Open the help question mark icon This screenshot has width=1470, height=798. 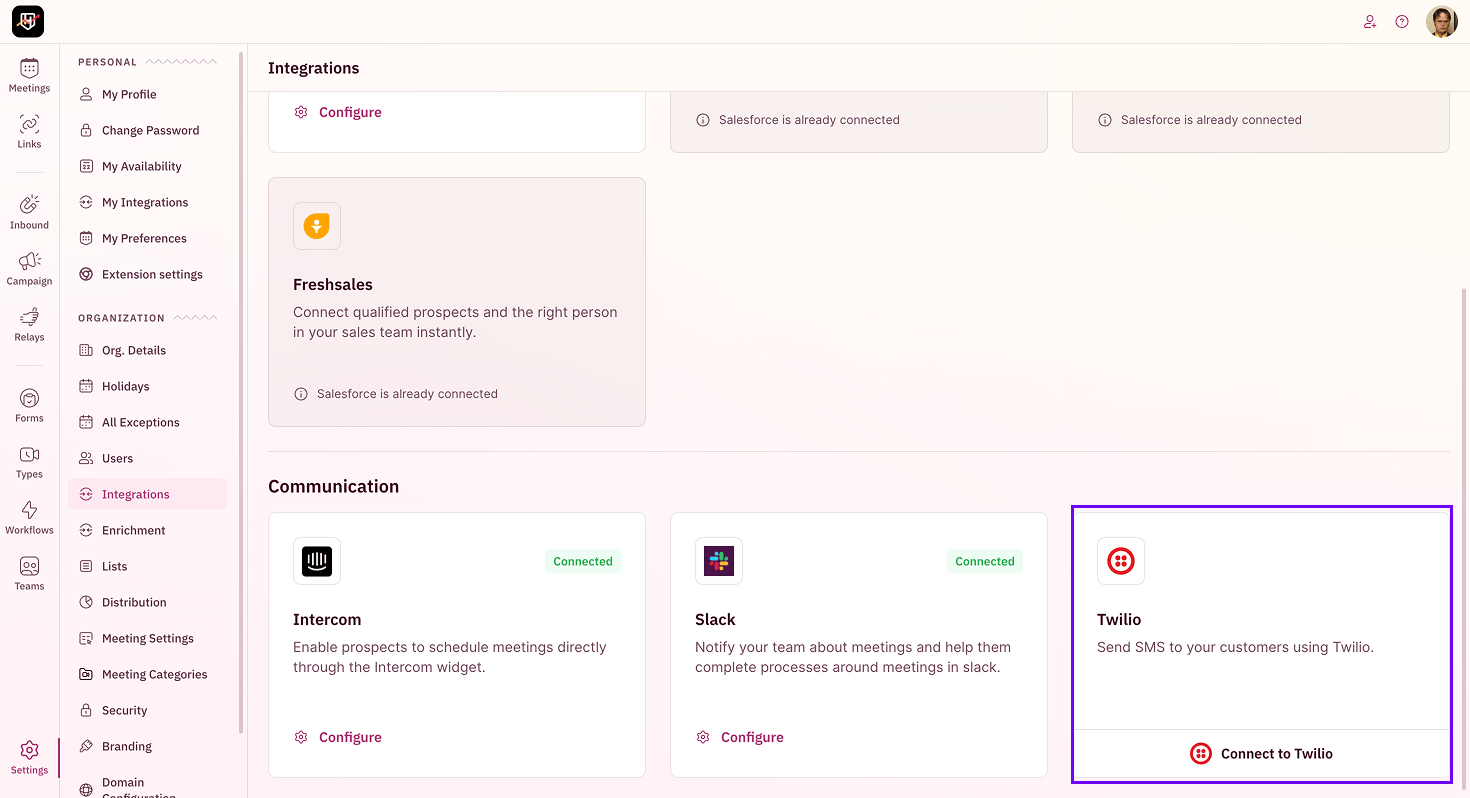pyautogui.click(x=1402, y=22)
